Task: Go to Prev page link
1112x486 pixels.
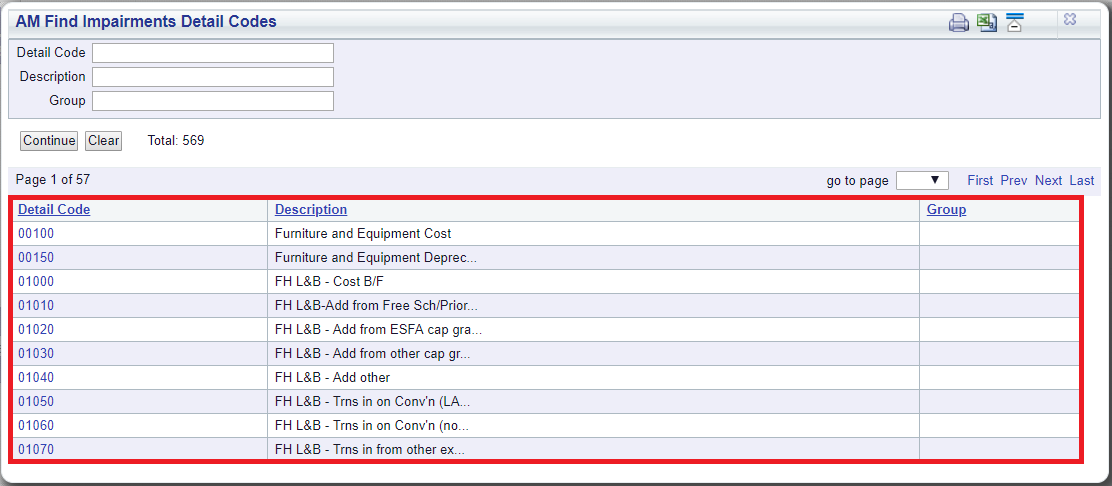Action: pyautogui.click(x=1014, y=180)
